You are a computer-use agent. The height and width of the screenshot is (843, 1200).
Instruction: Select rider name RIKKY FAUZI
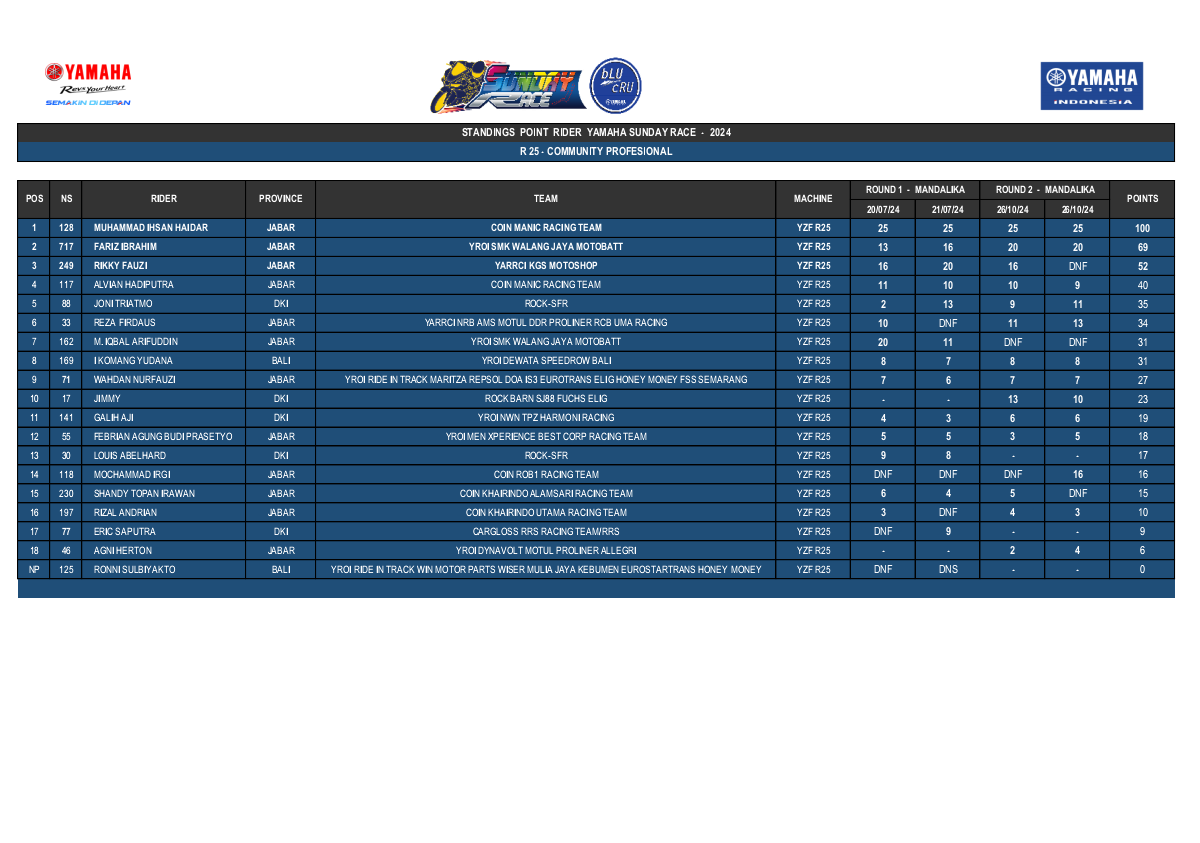click(x=121, y=266)
